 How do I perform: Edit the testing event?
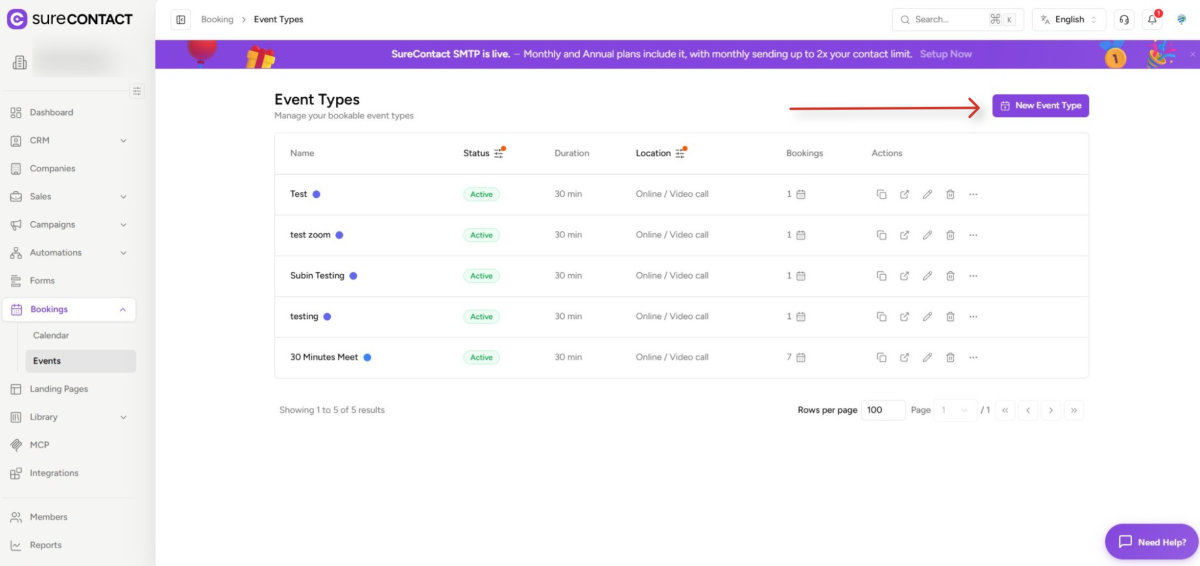click(927, 317)
